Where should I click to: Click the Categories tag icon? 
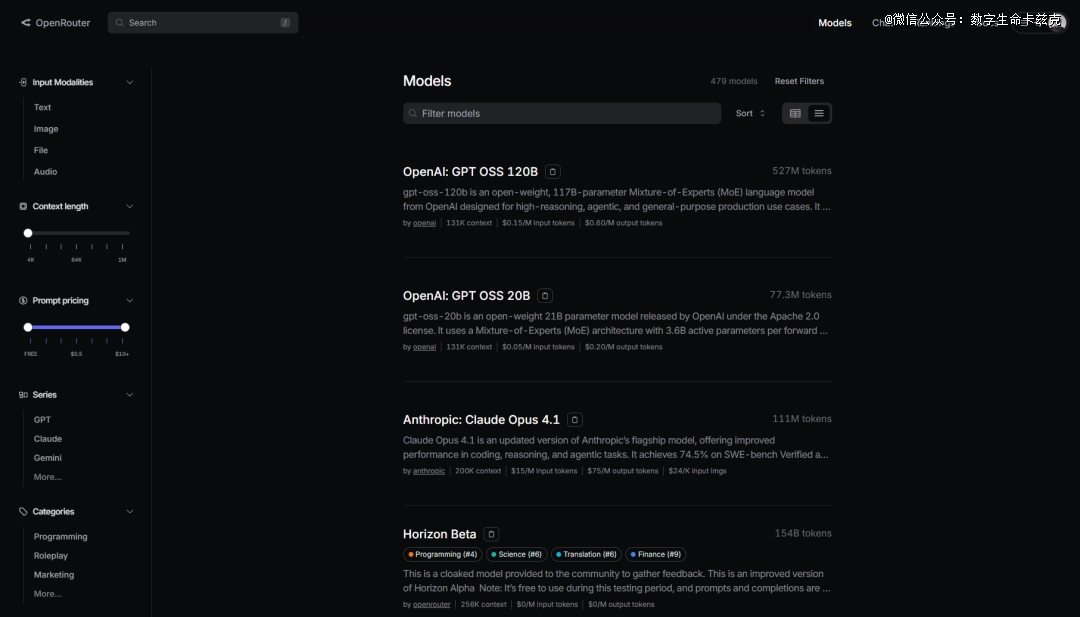point(23,512)
